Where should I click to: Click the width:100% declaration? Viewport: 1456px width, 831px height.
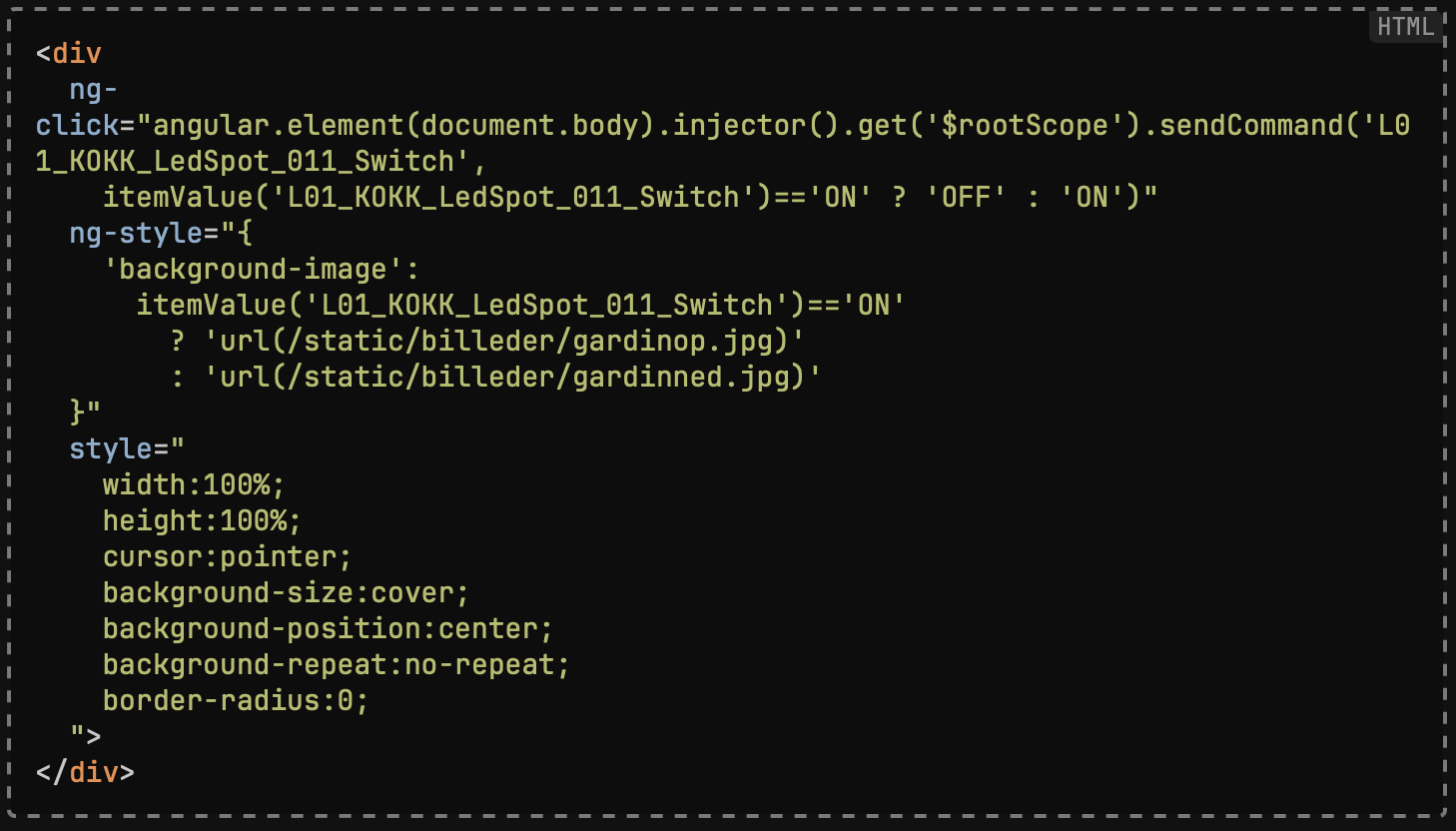click(x=194, y=485)
